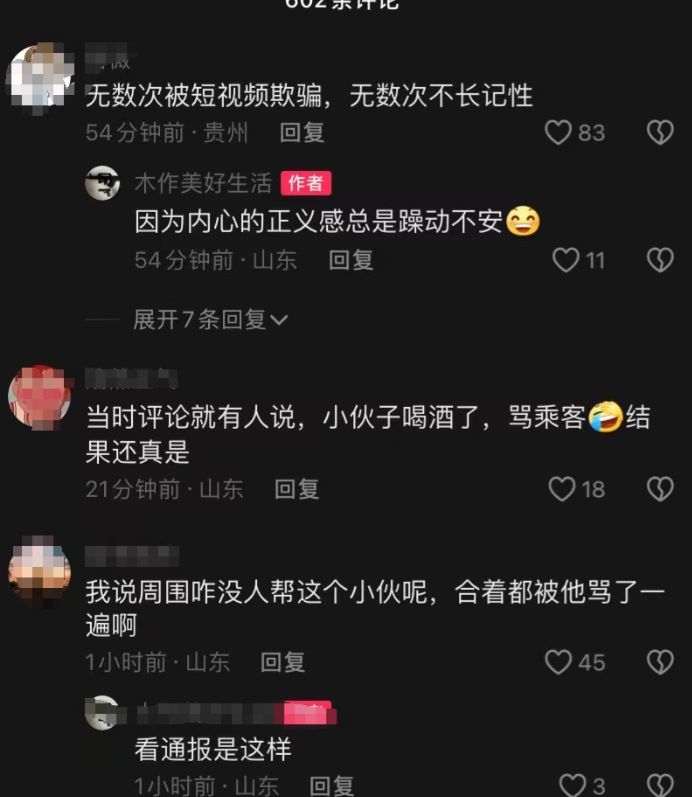The image size is (692, 797).
Task: Dislike the Guizhou comment via broken heart
Action: [x=660, y=133]
